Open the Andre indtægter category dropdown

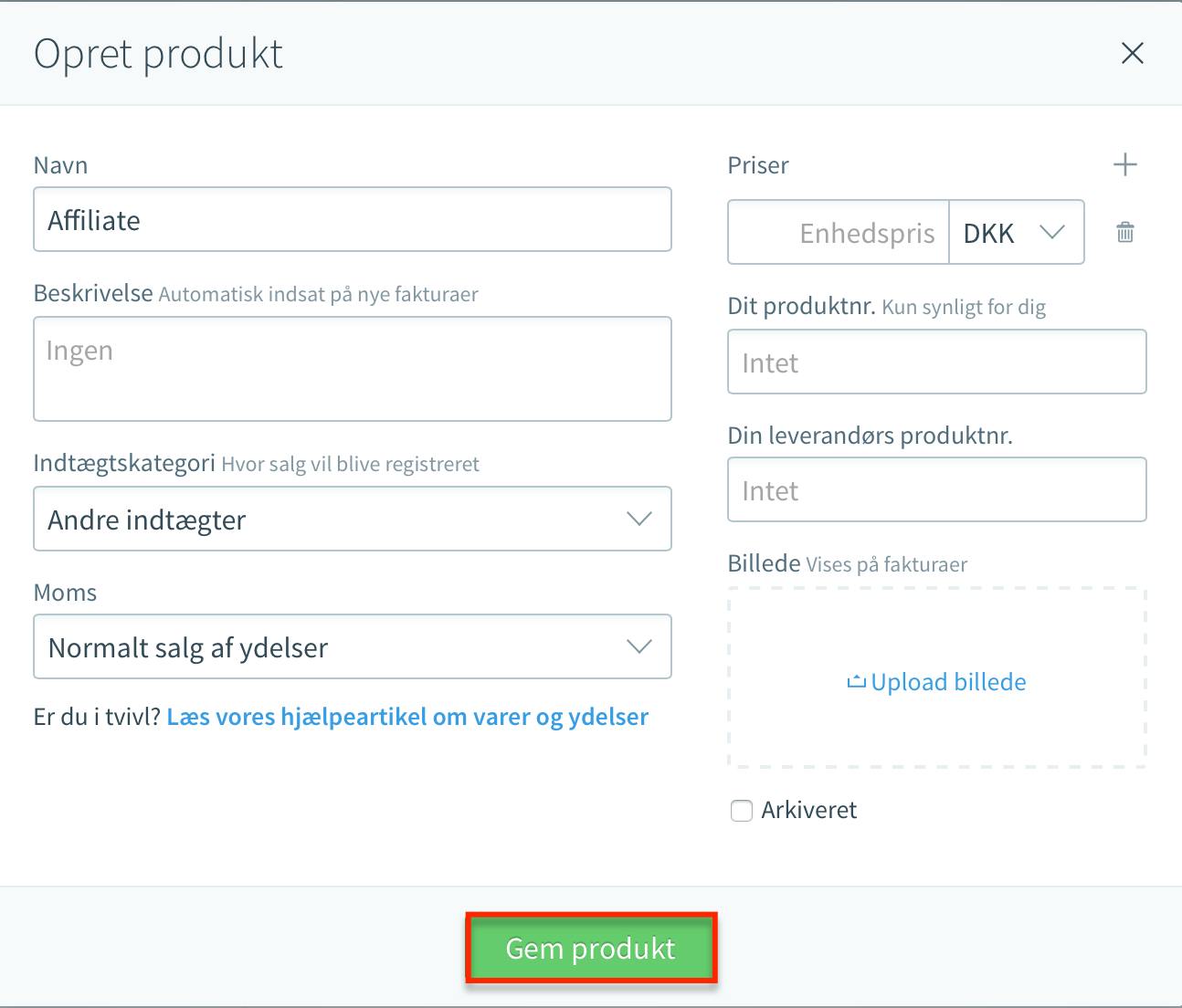click(353, 519)
